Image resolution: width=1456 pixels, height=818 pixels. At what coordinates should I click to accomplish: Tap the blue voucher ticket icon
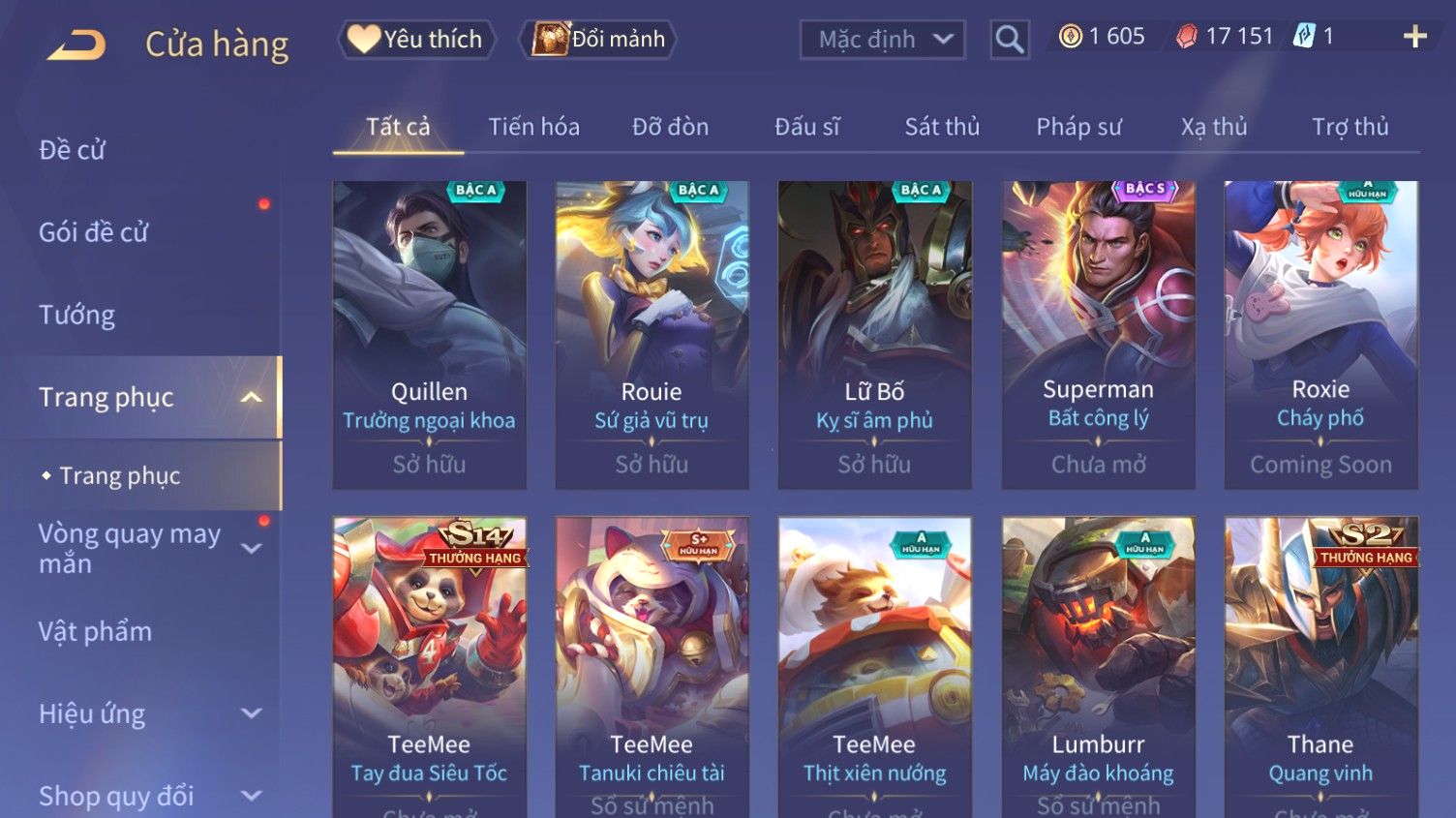tap(1304, 37)
